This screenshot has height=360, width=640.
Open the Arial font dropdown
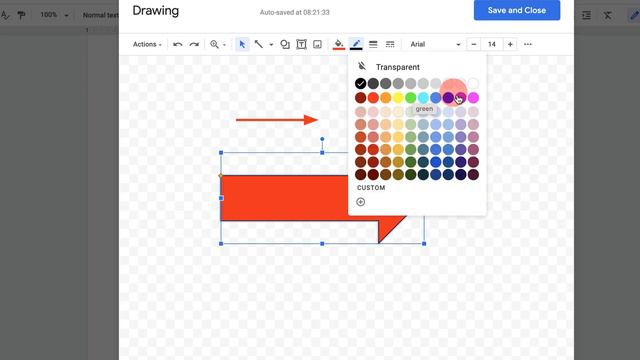pos(435,44)
